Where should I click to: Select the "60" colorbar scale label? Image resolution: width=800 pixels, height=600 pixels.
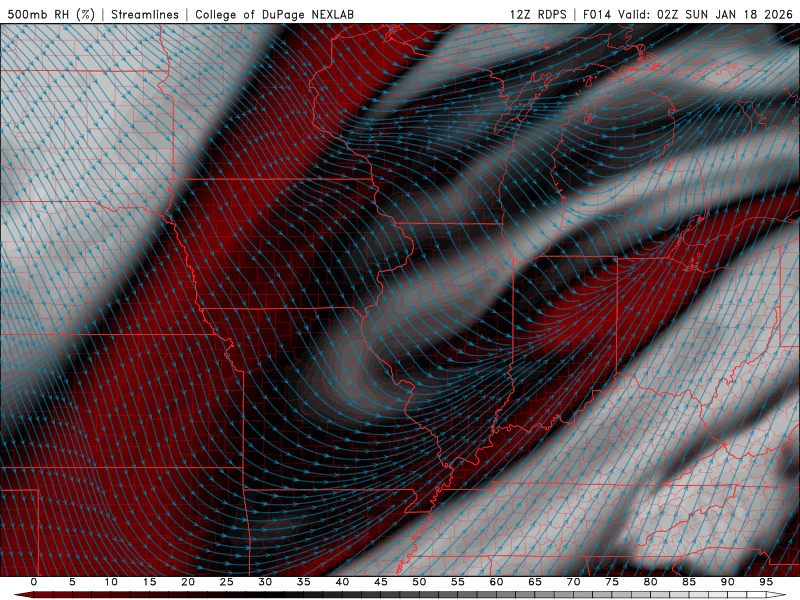click(x=496, y=582)
